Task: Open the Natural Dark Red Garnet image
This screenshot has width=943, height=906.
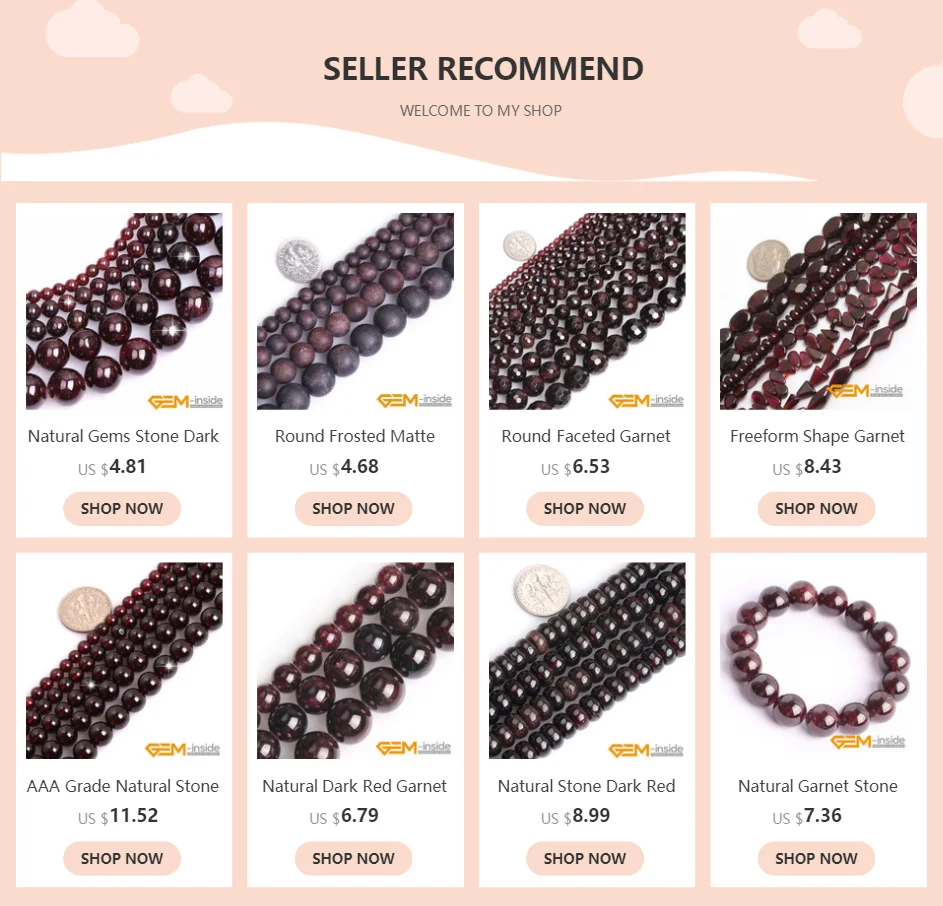Action: point(355,661)
